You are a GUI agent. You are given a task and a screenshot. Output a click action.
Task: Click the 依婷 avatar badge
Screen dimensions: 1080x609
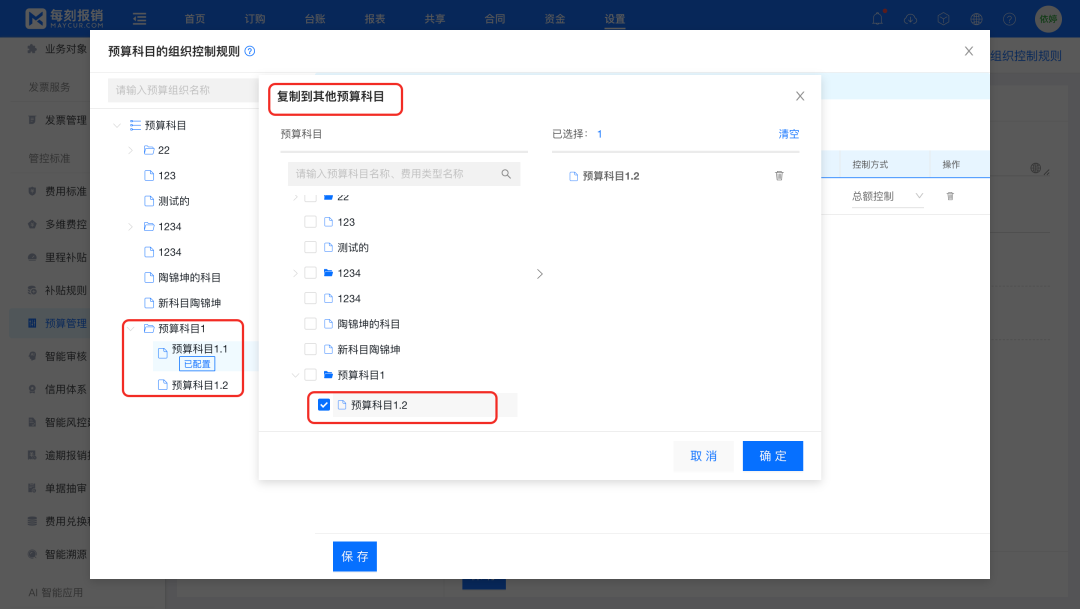tap(1048, 18)
